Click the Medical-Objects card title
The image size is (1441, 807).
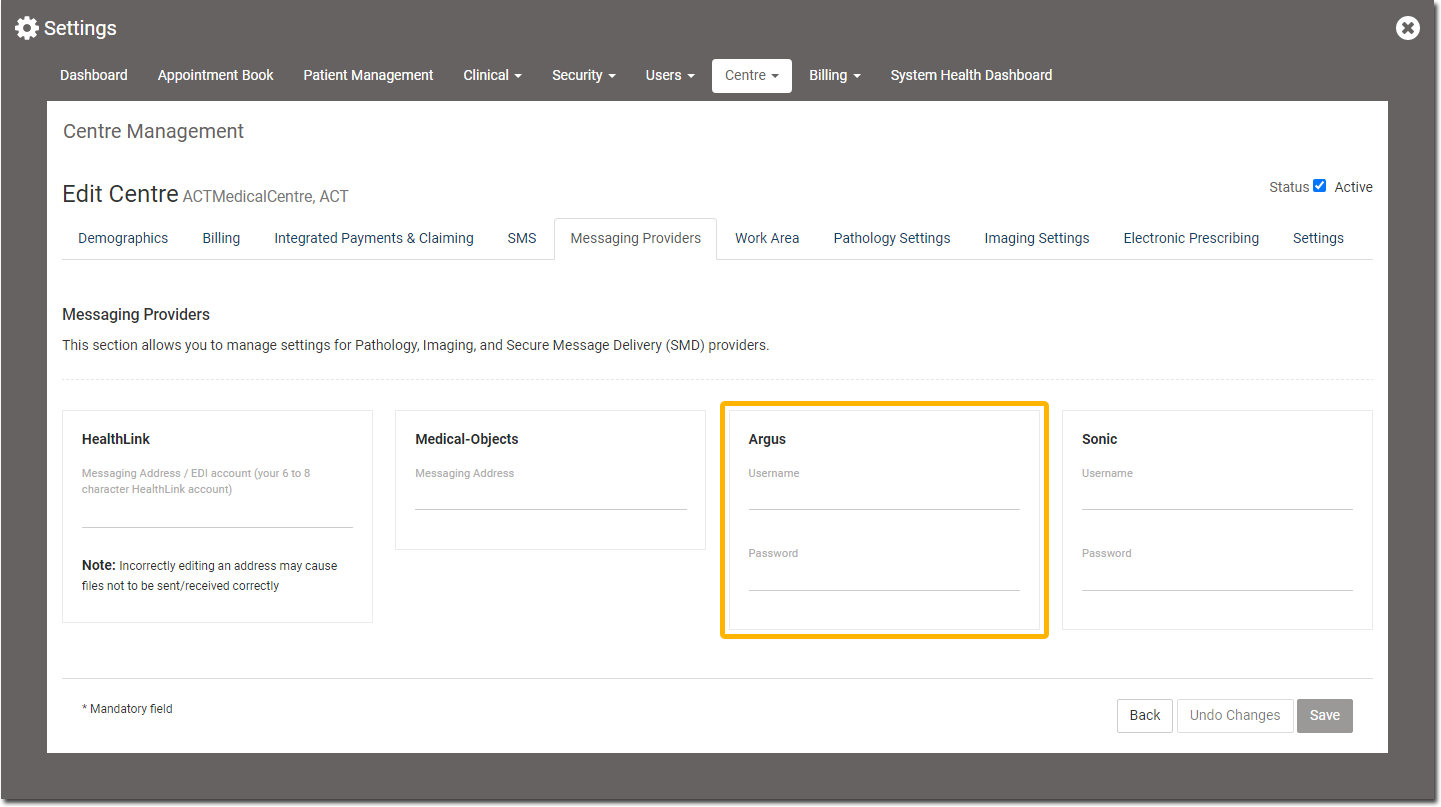[467, 439]
